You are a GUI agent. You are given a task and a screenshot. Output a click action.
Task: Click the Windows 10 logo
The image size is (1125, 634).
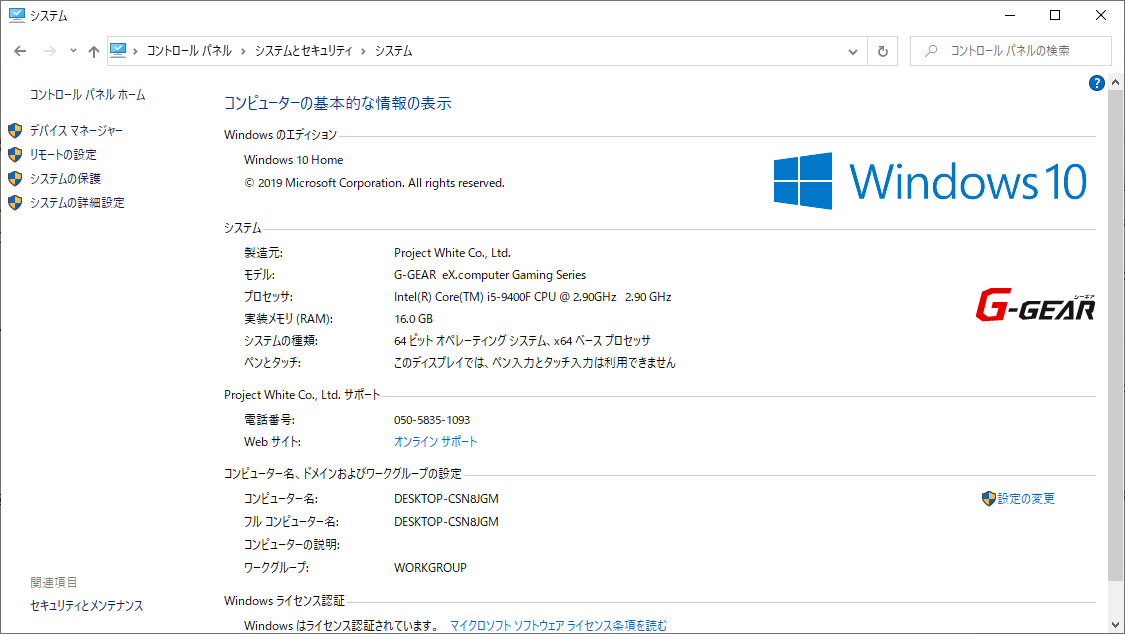click(x=931, y=181)
